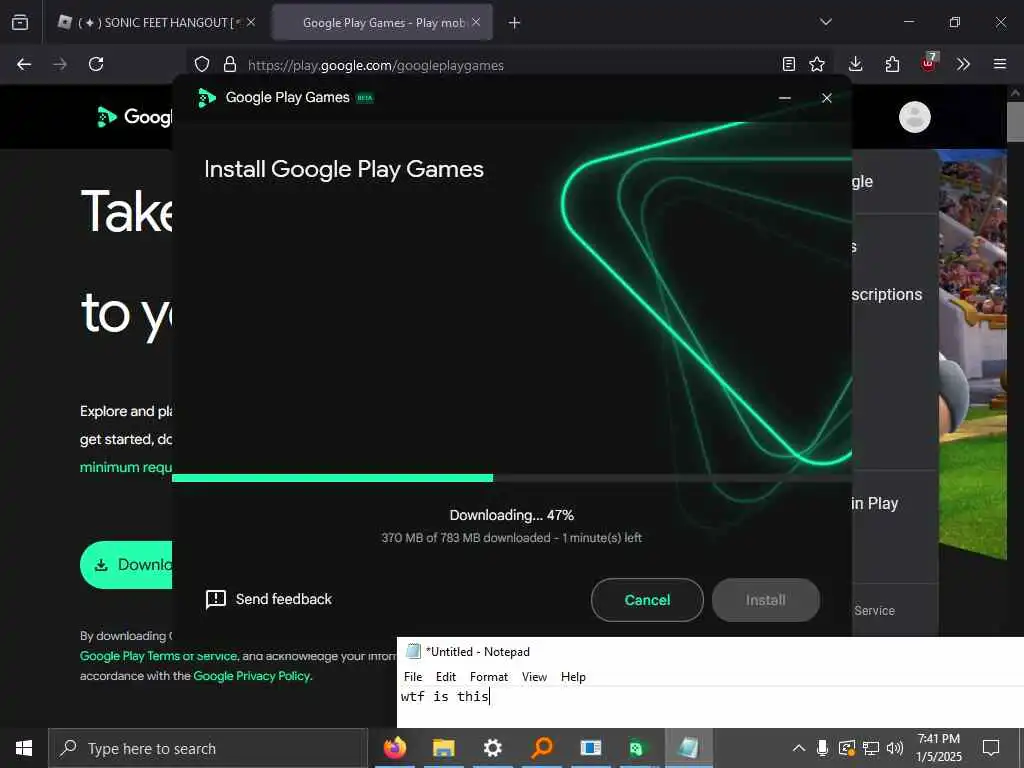Open the minimum requirements link
This screenshot has width=1024, height=768.
pyautogui.click(x=126, y=467)
